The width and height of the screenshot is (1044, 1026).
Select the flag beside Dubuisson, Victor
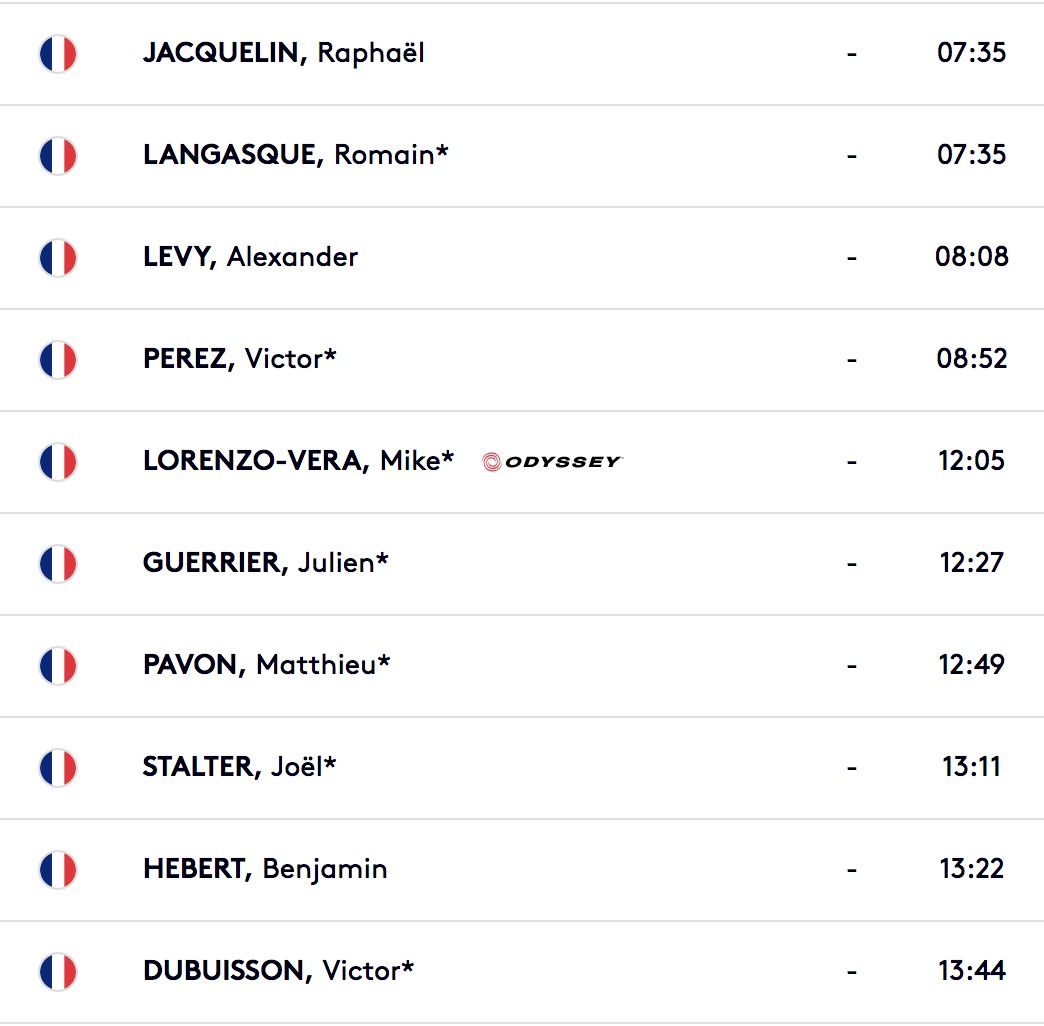[x=58, y=971]
